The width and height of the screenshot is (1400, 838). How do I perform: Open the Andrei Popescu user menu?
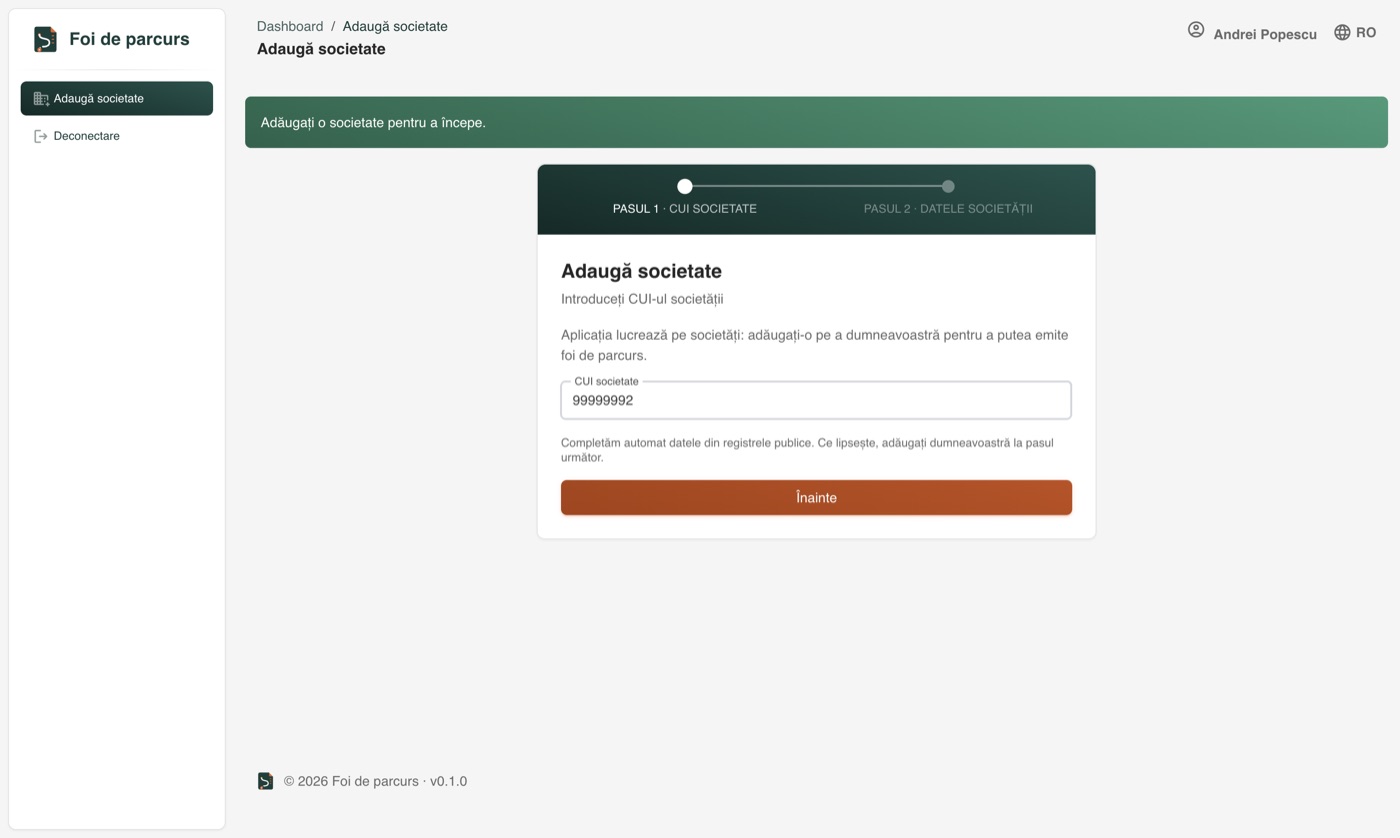pyautogui.click(x=1252, y=33)
